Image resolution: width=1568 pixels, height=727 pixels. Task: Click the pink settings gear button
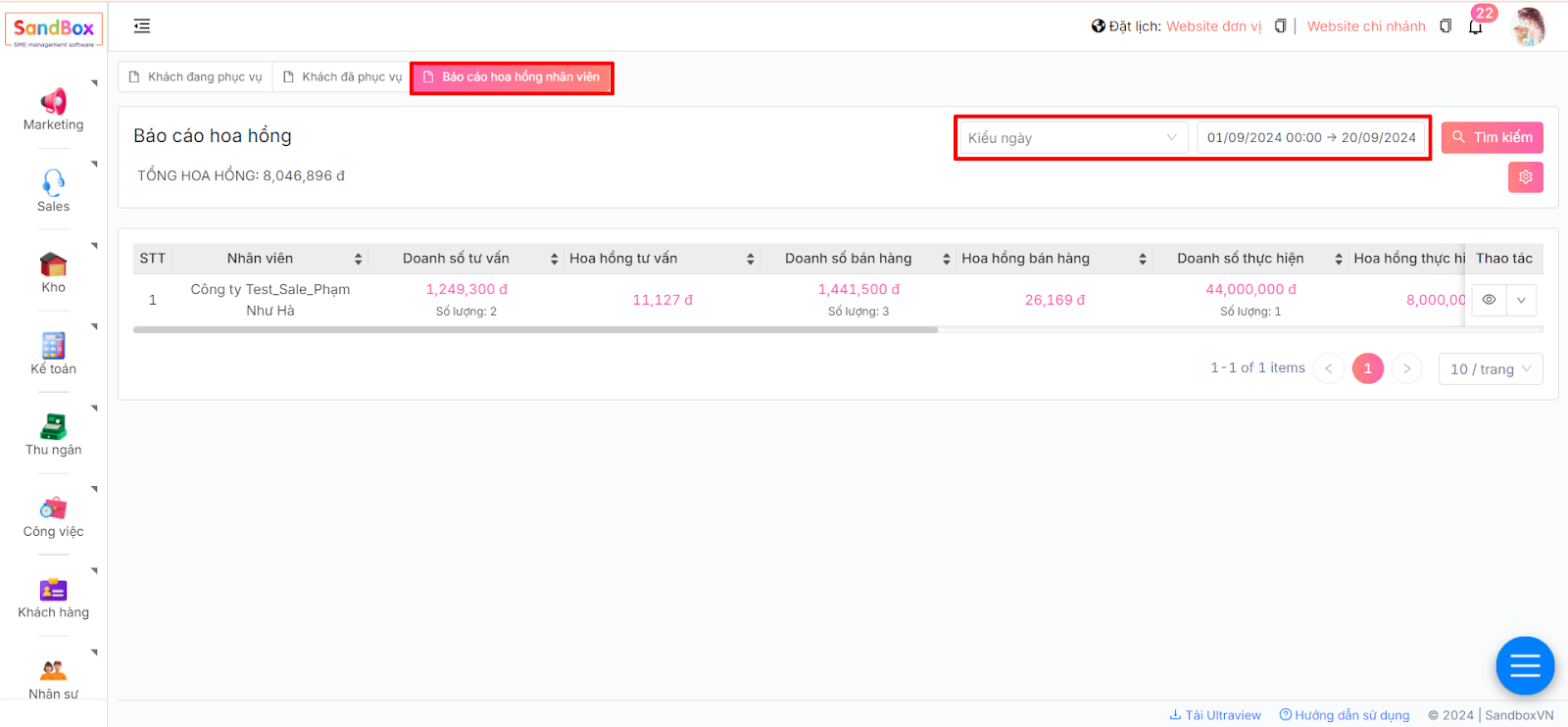tap(1525, 177)
